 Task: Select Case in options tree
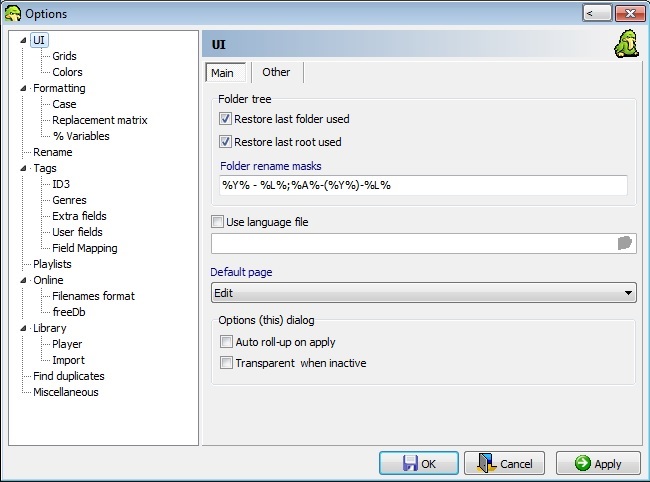click(64, 104)
